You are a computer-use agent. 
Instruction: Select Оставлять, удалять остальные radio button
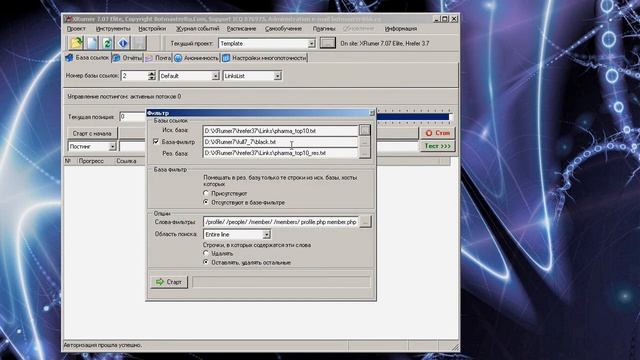(206, 262)
